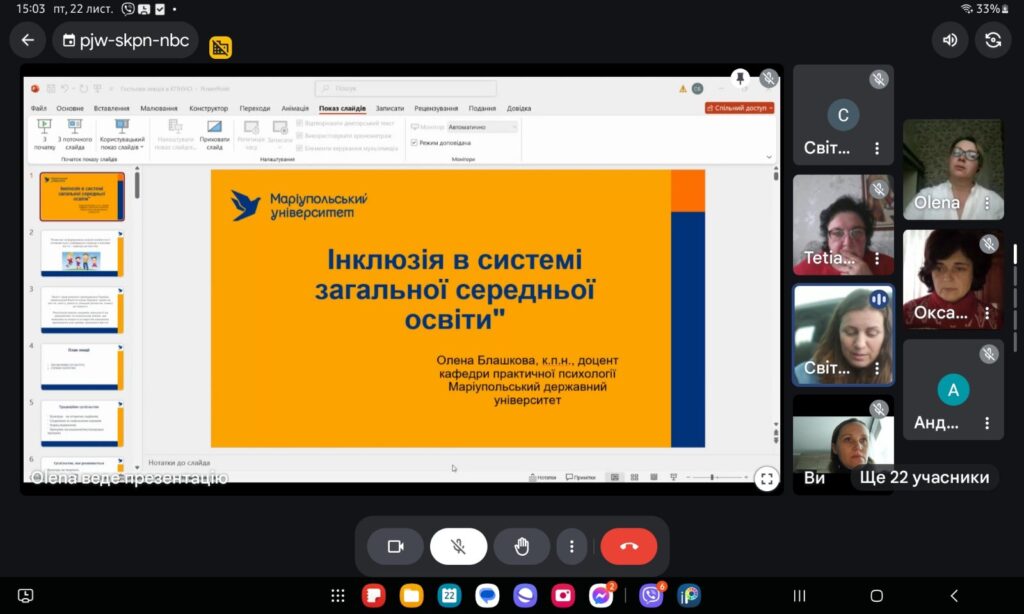Viewport: 1024px width, 614px height.
Task: Open the pjw-skpn-nbc meeting code details
Action: 125,41
